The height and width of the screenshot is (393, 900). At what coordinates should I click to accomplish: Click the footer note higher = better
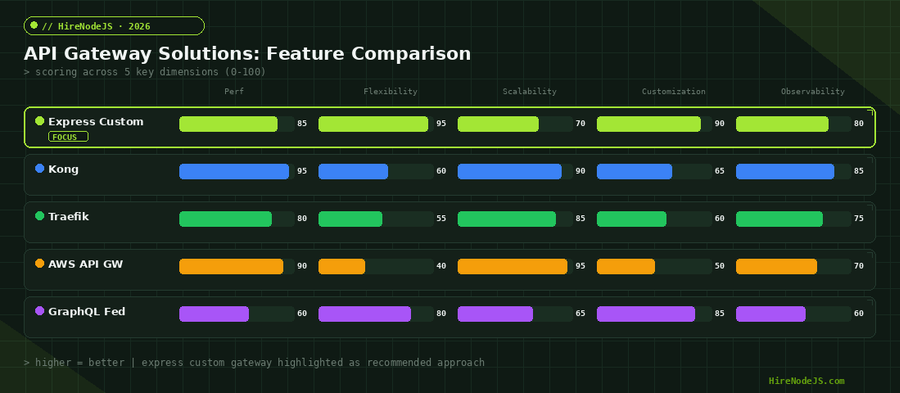tap(254, 363)
